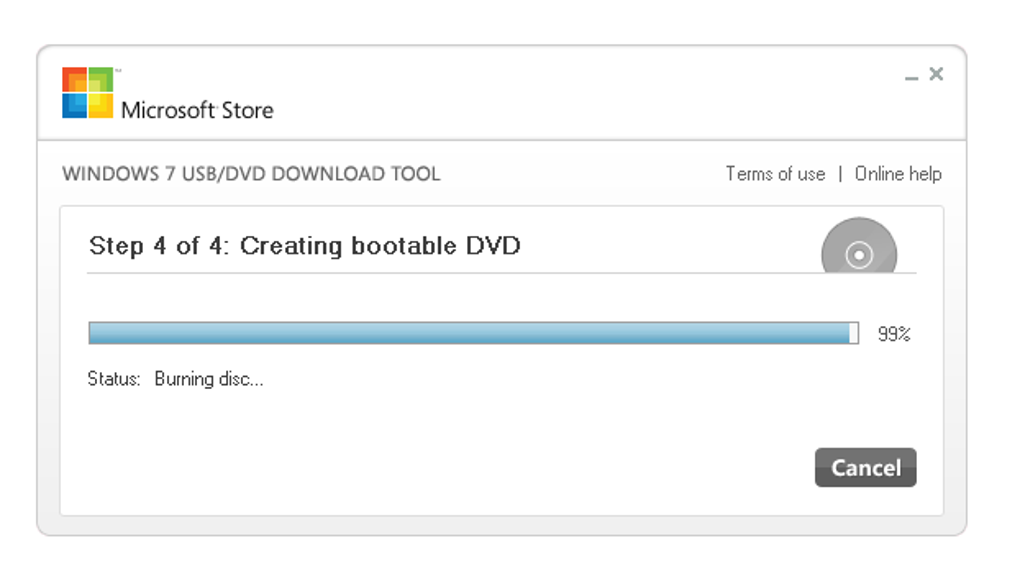Click the Microsoft Store wordmark text
This screenshot has height=579, width=1020.
click(197, 110)
